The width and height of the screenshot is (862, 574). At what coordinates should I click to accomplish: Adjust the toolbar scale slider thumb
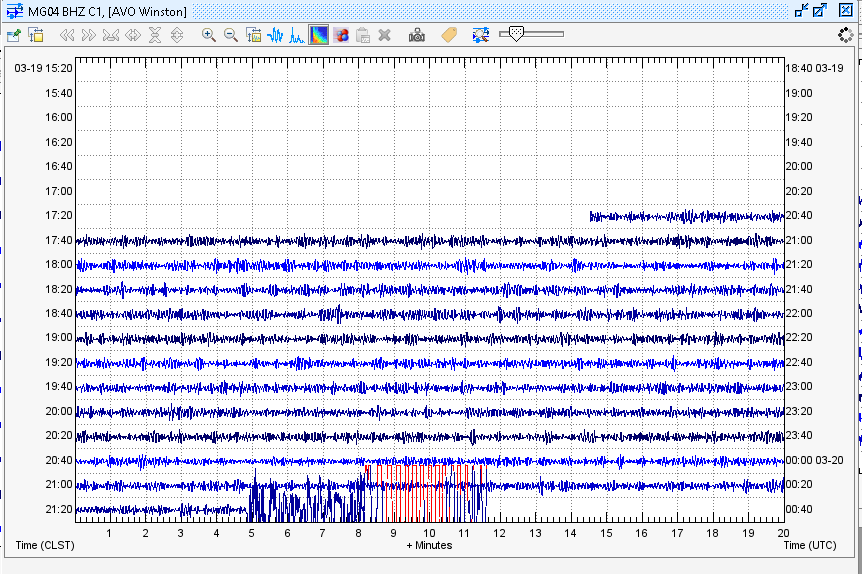(x=516, y=34)
